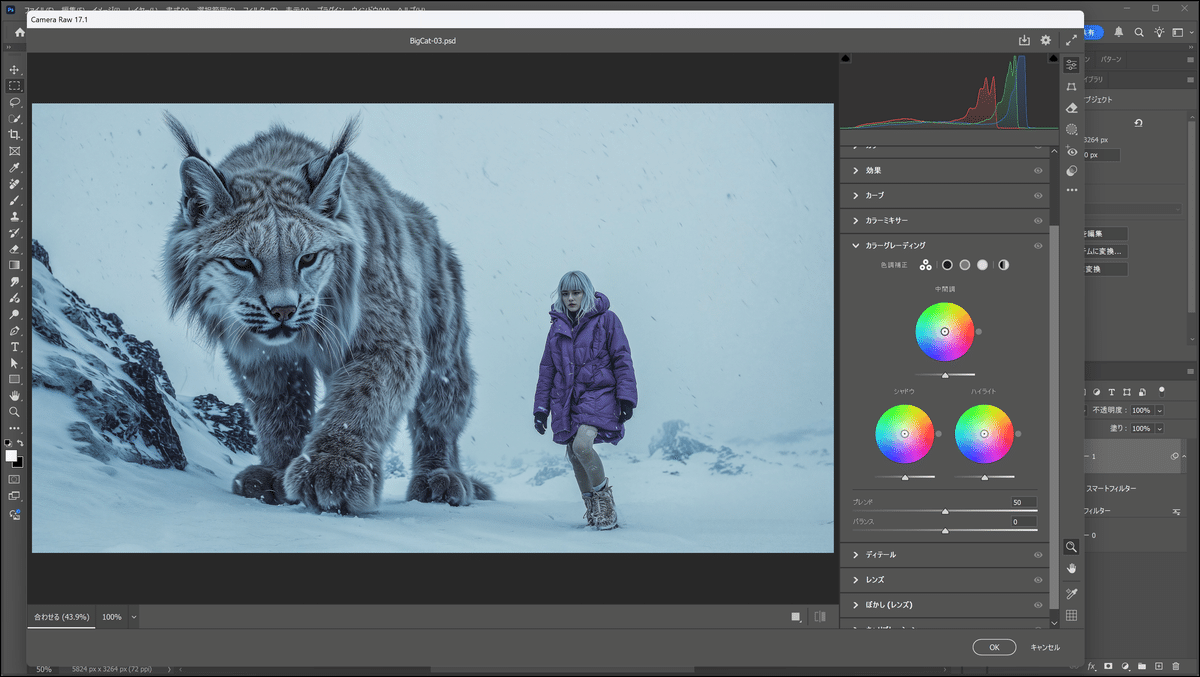The width and height of the screenshot is (1200, 677).
Task: Open the Masking tool in Camera Raw
Action: (x=1071, y=130)
